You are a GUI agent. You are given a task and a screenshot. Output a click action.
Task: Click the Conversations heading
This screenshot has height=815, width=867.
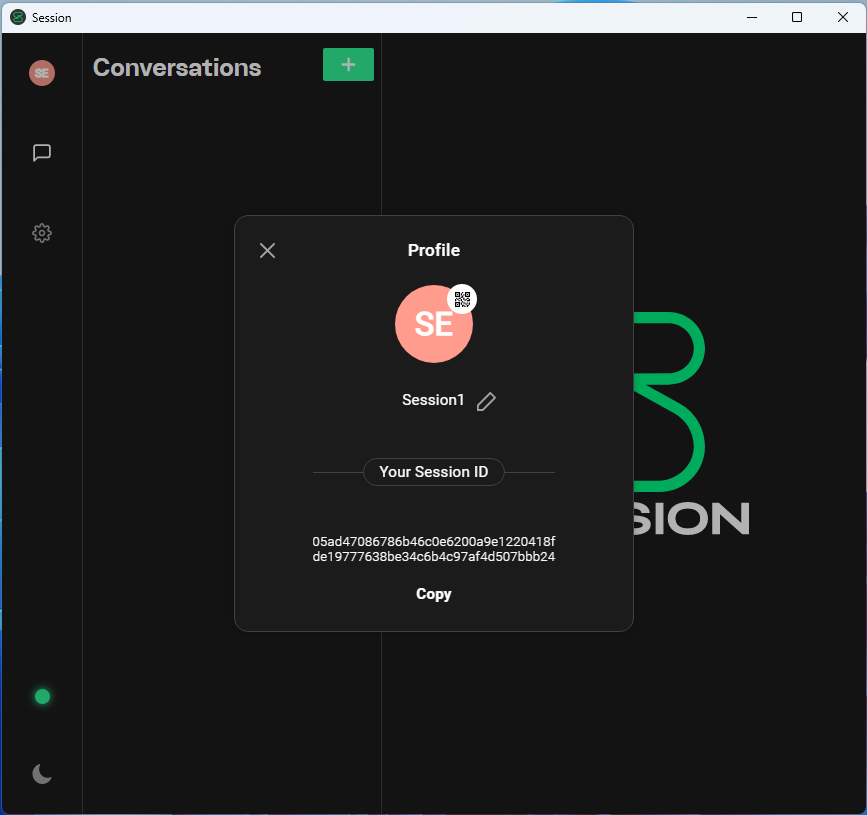pos(177,67)
